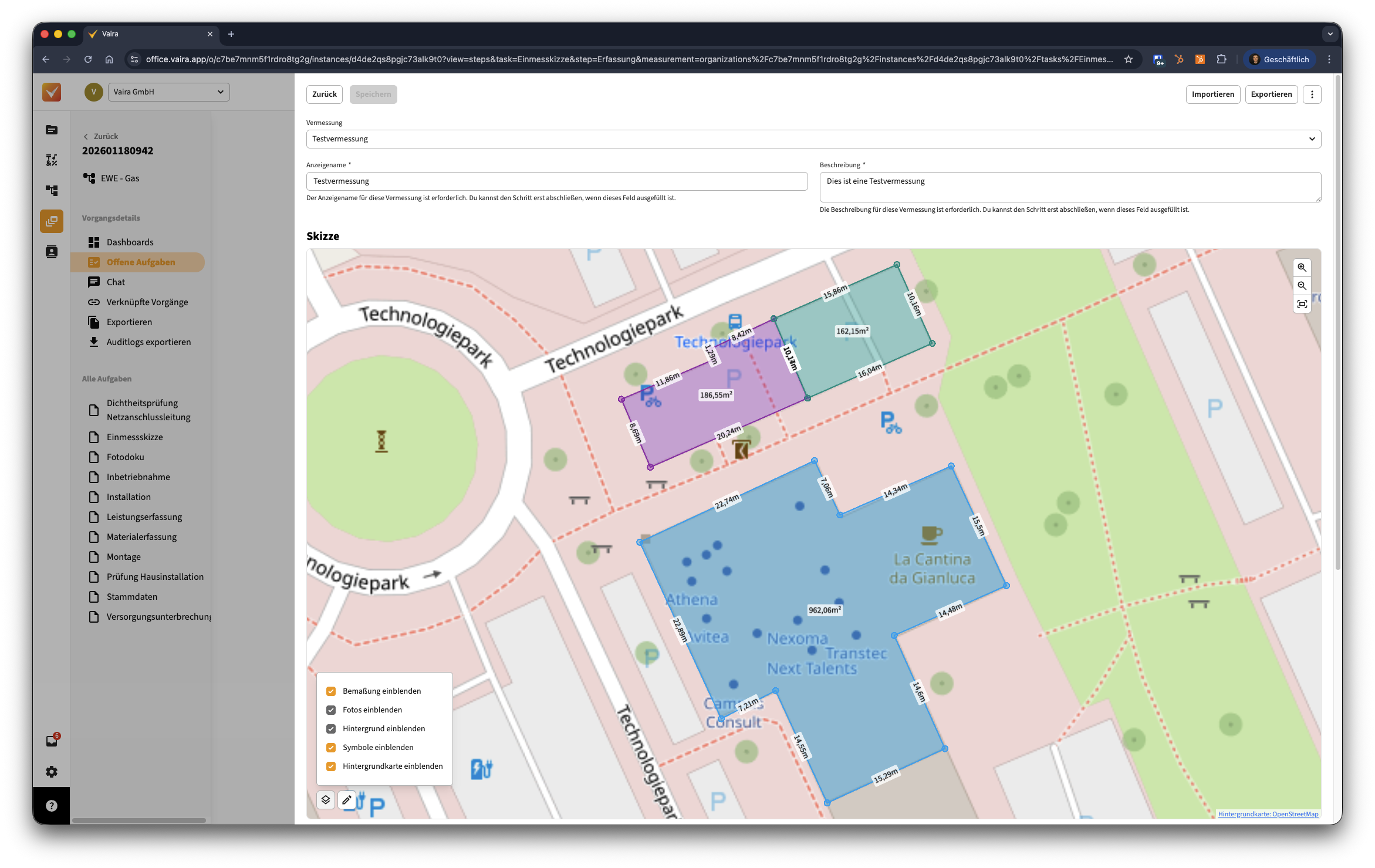
Task: Open Vaira GmbH organization dropdown
Action: click(x=168, y=92)
